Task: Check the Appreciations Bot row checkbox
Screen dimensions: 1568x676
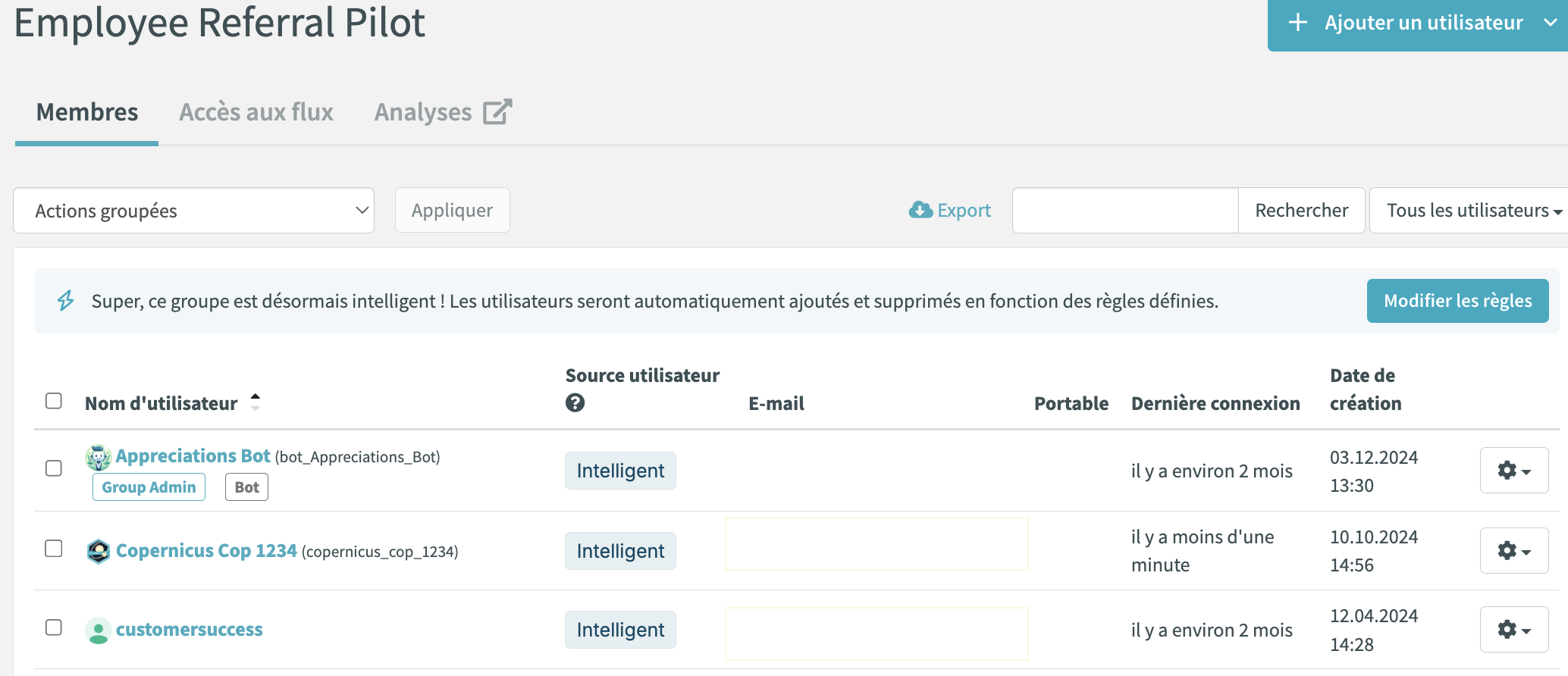Action: click(x=54, y=468)
